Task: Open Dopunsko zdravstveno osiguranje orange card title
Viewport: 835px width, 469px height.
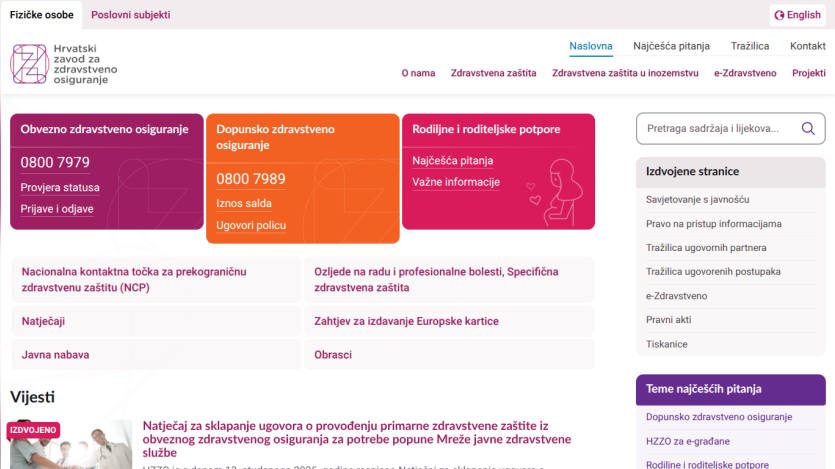Action: pos(275,137)
